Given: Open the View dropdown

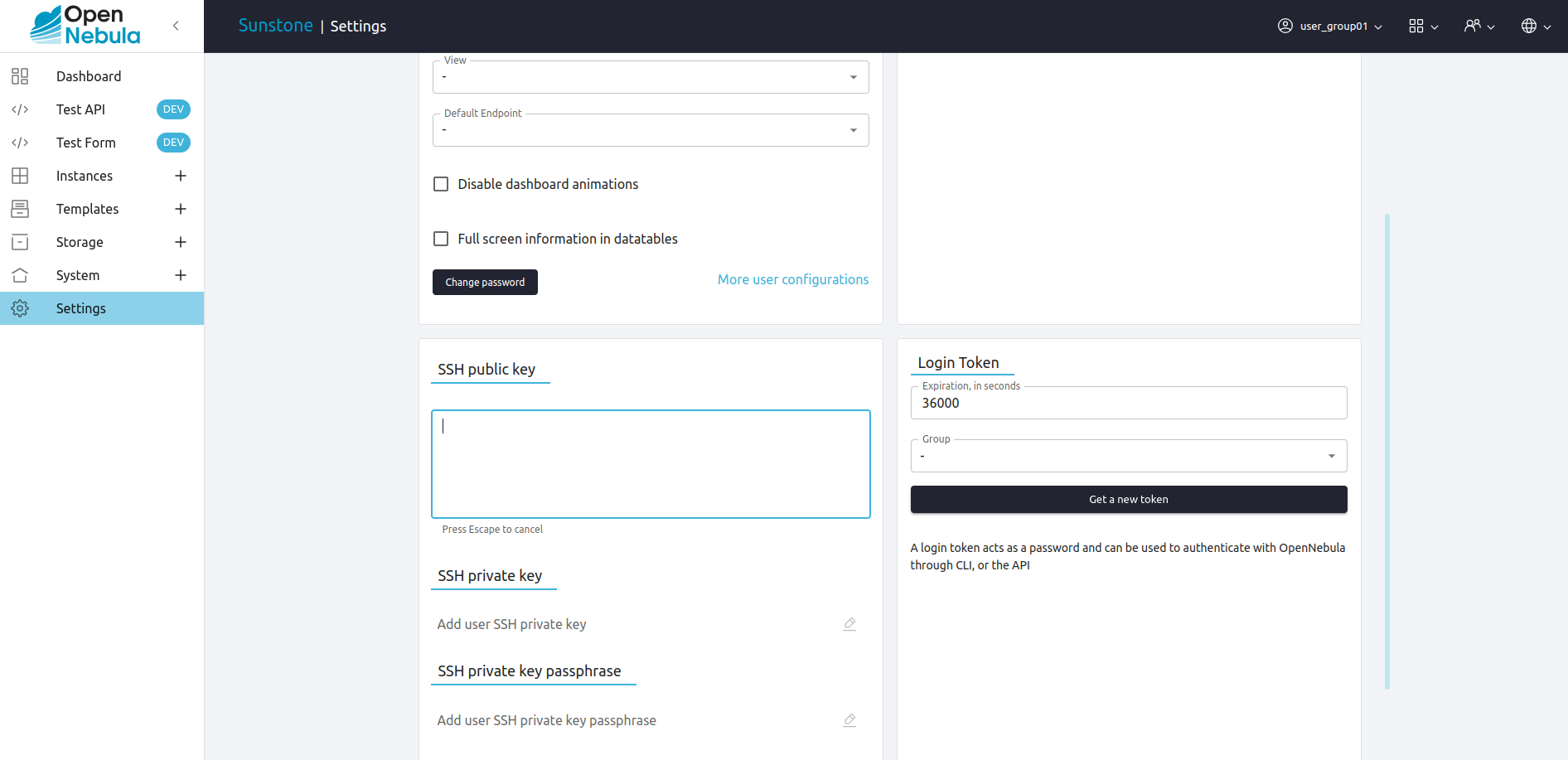Looking at the screenshot, I should point(651,77).
